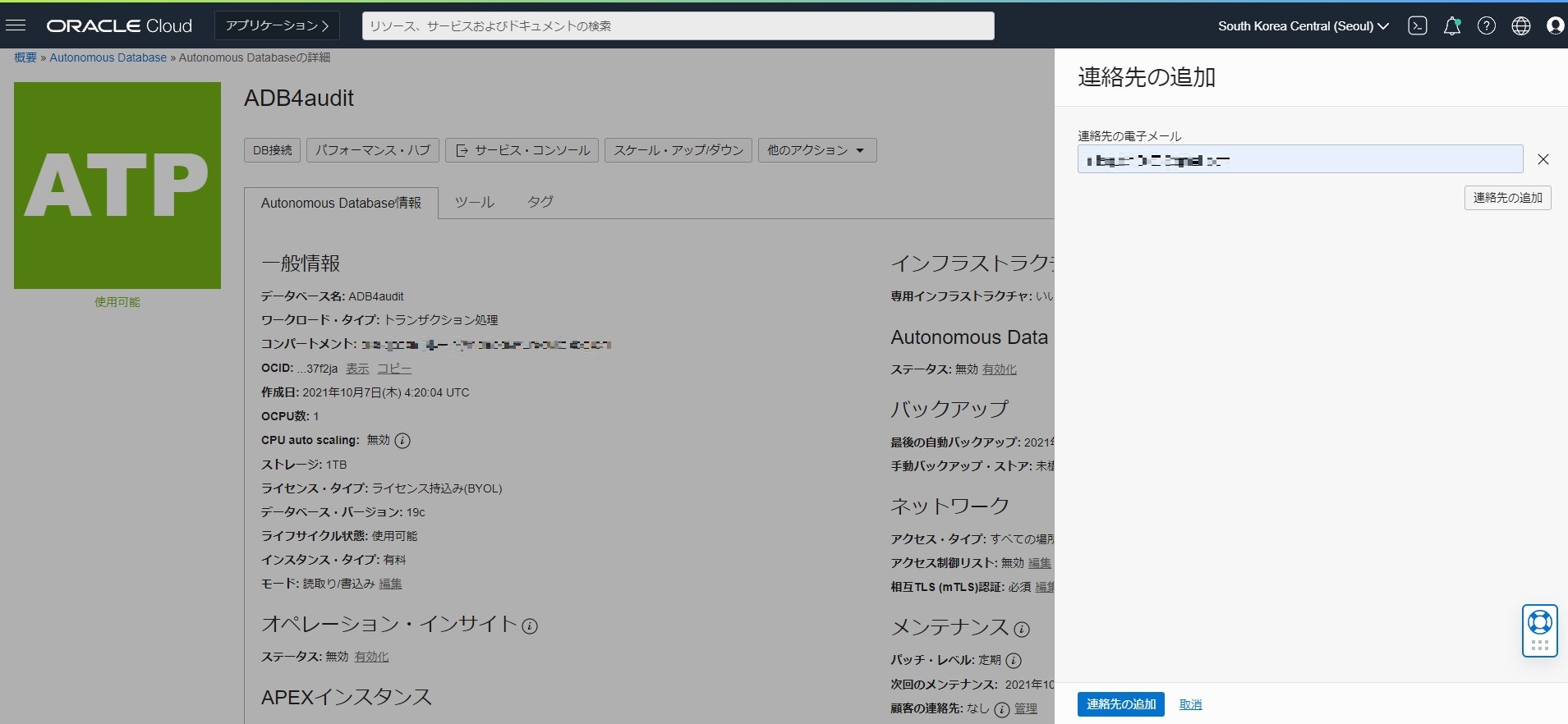Click the Oracle Cloud logo

tap(119, 25)
